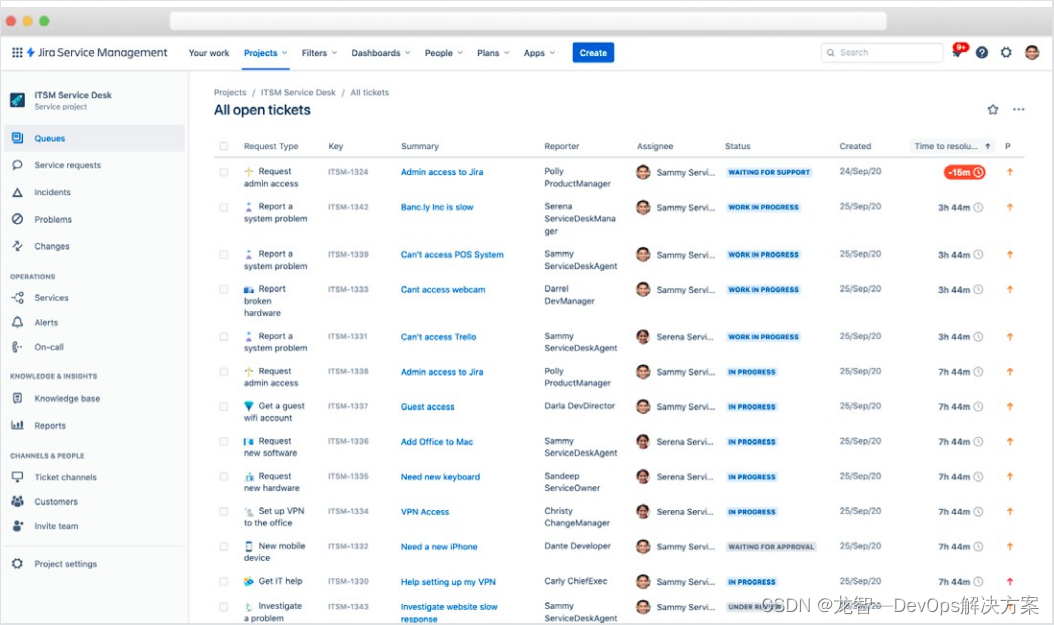Sort by Time to resolution column

(952, 146)
